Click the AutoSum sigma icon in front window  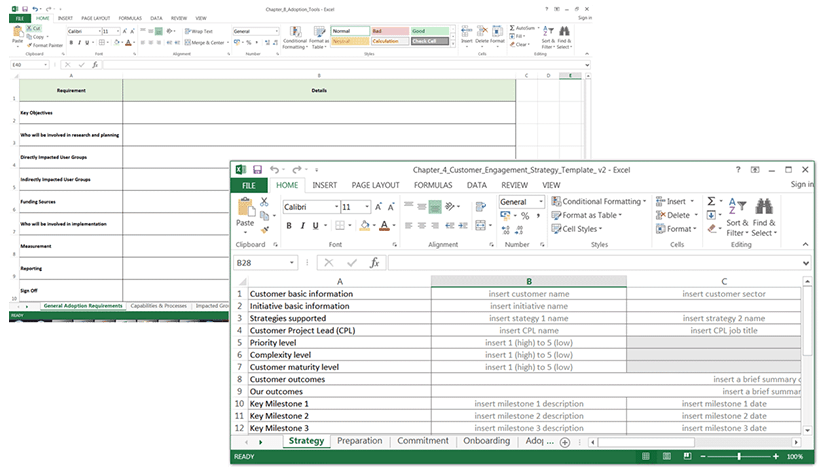[x=712, y=201]
